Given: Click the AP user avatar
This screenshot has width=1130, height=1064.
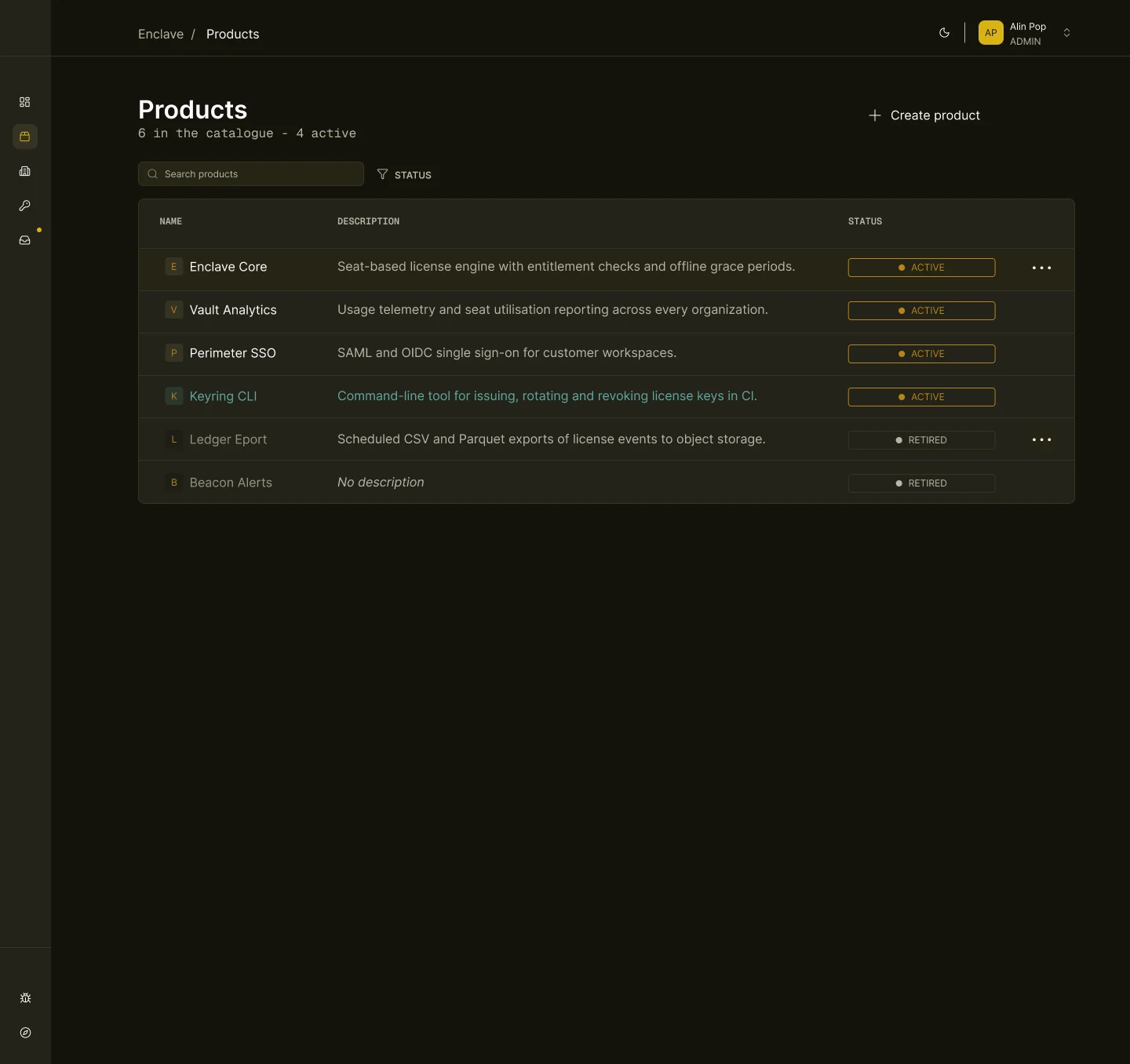Looking at the screenshot, I should pos(991,33).
